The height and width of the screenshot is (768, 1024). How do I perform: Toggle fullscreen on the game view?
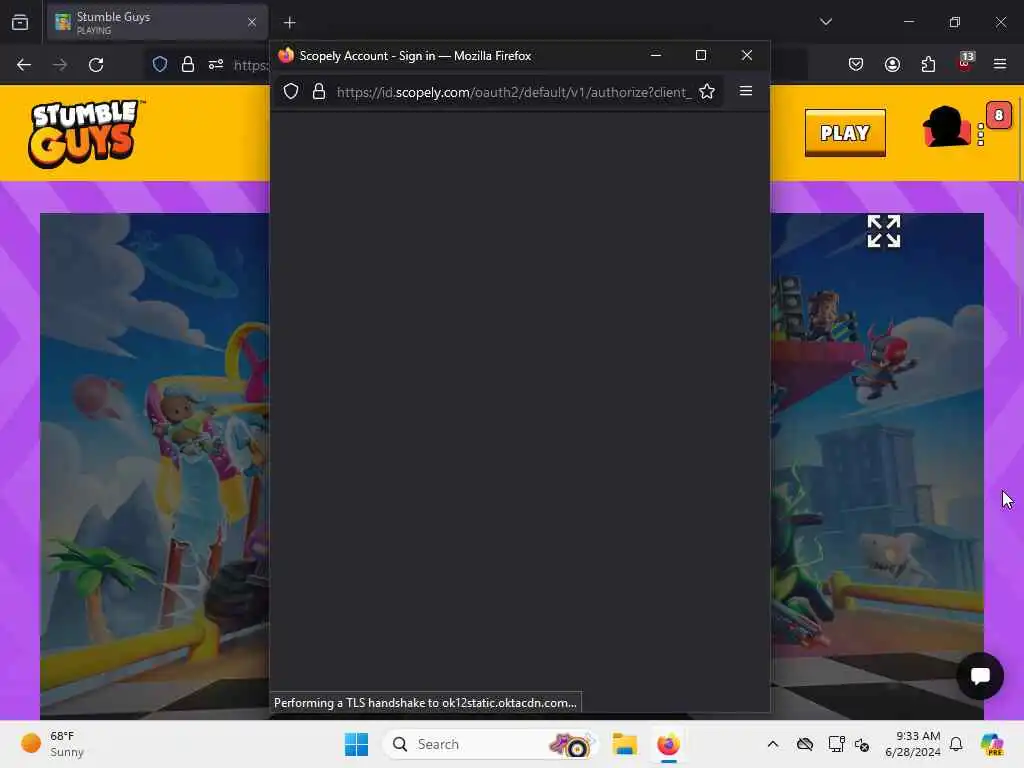(x=884, y=231)
